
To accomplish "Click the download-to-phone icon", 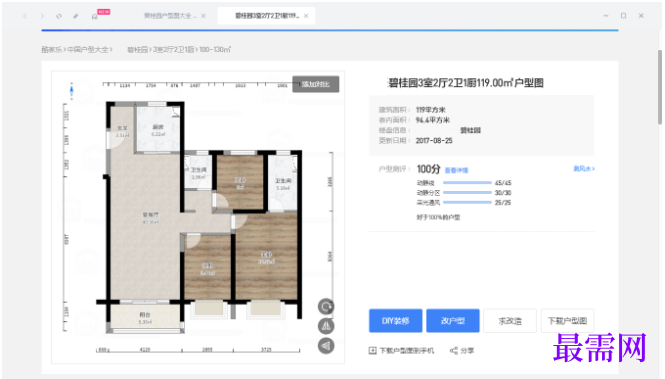I will 372,351.
